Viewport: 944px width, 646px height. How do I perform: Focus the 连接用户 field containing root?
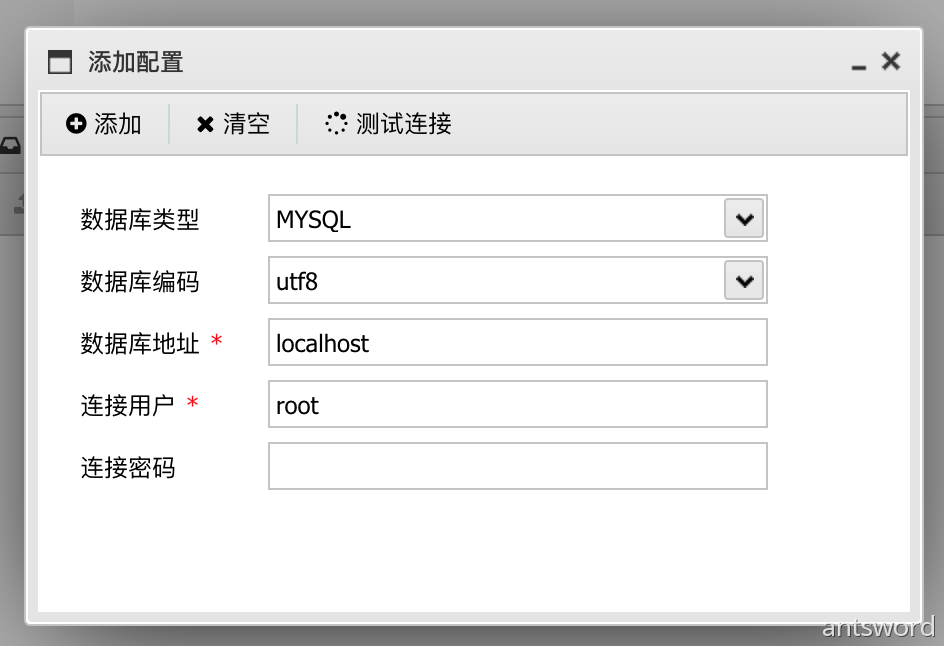[517, 405]
